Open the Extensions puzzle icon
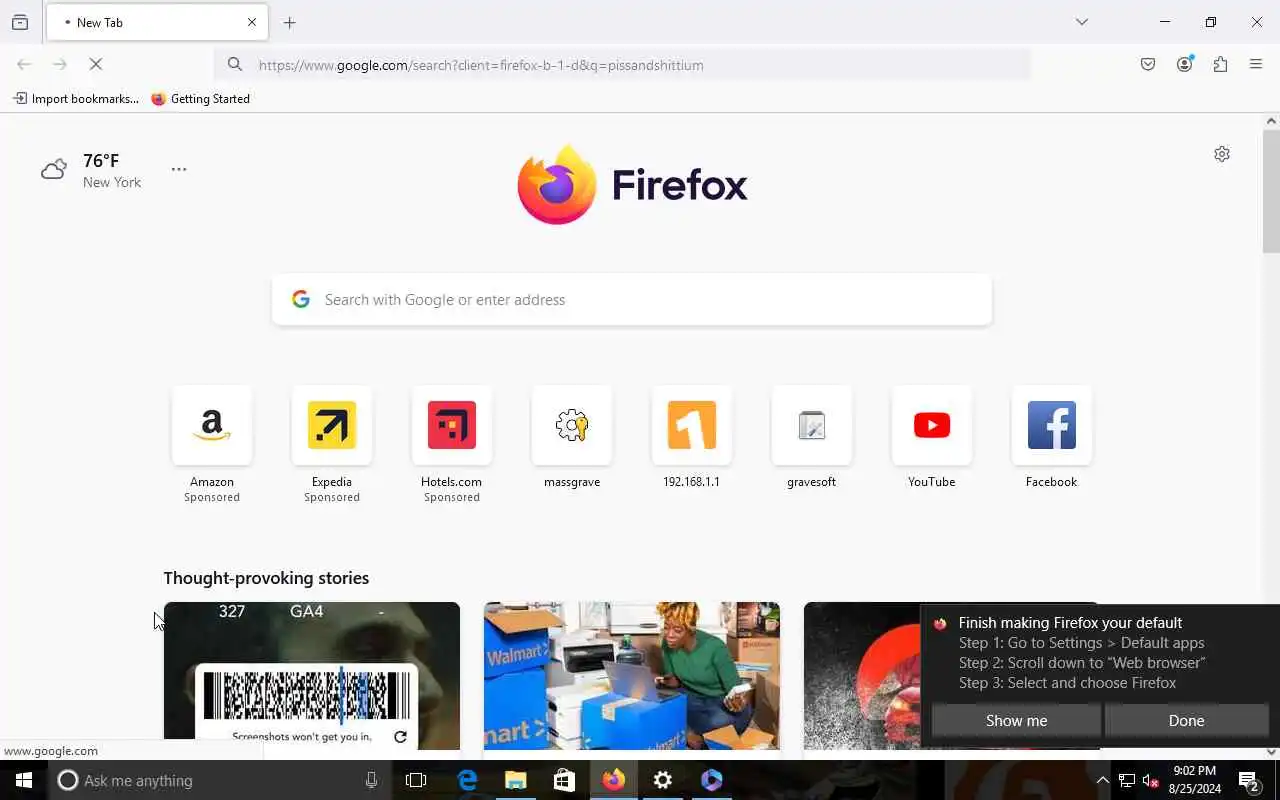This screenshot has width=1280, height=800. [1220, 64]
